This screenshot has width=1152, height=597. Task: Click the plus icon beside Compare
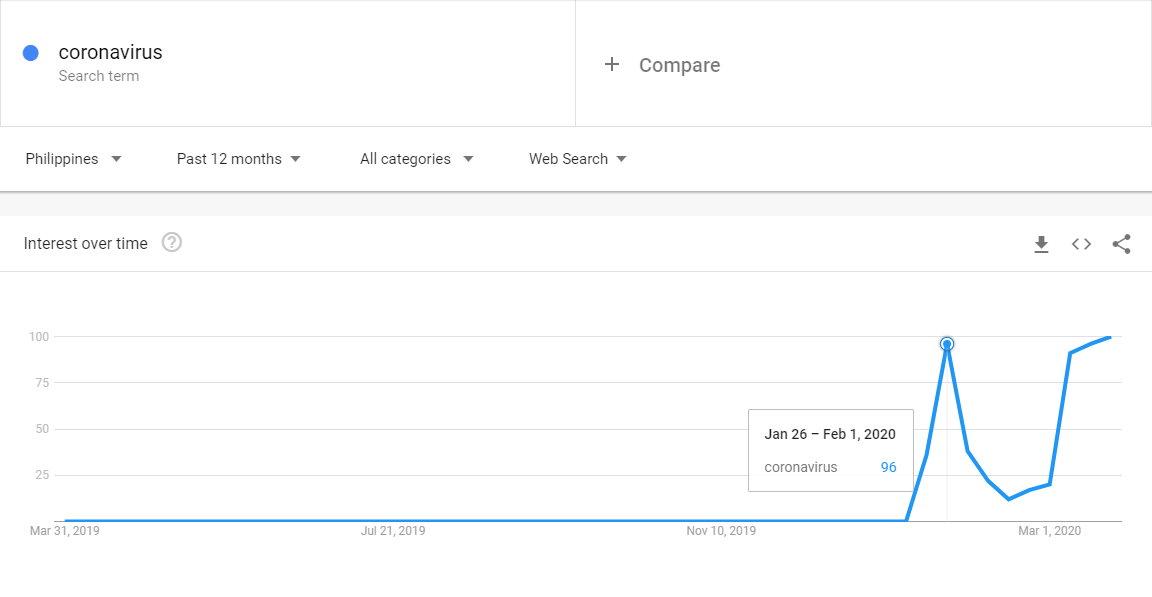point(612,65)
